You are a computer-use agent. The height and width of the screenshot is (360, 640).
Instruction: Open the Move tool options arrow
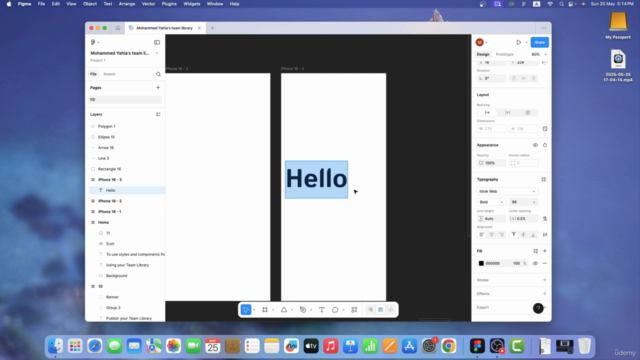254,310
